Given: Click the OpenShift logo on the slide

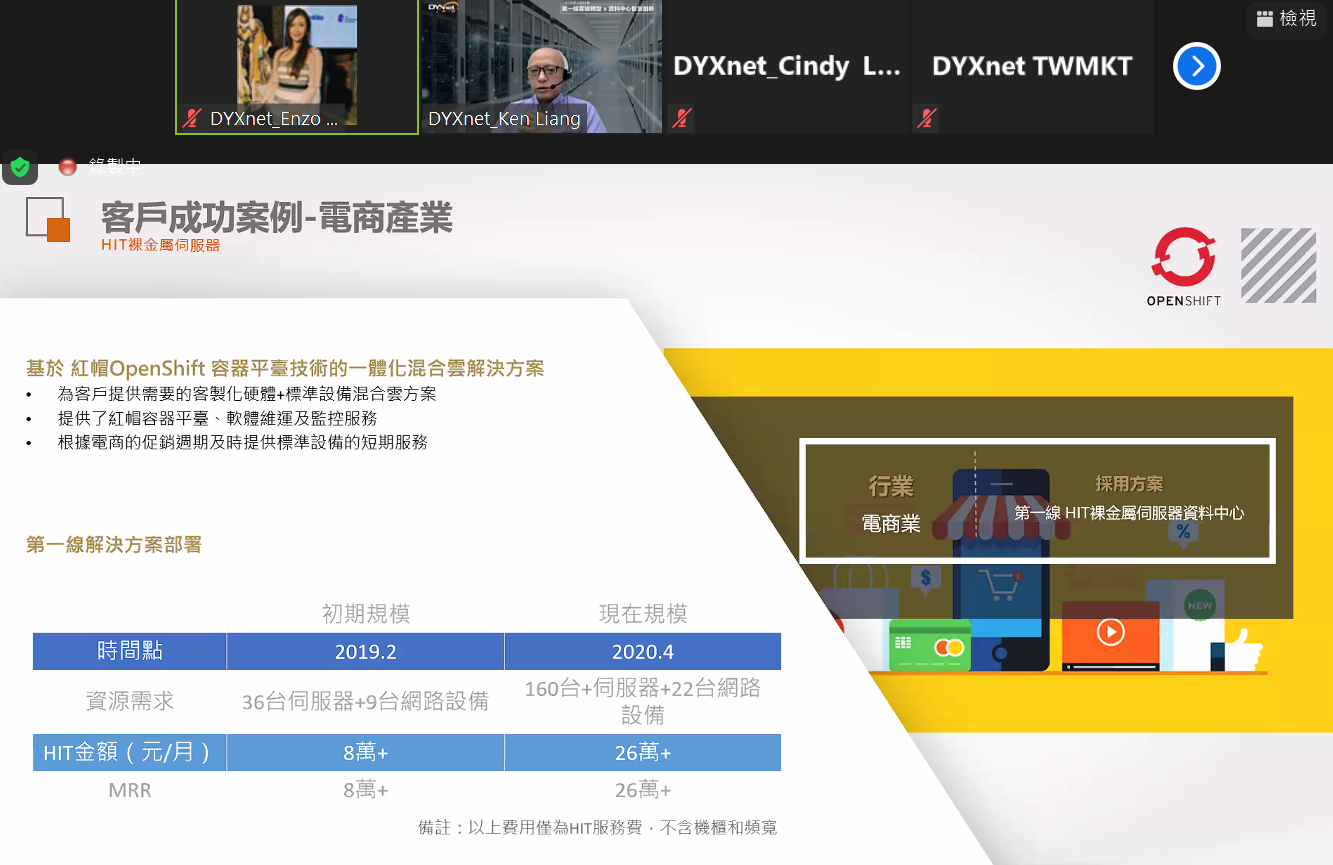Looking at the screenshot, I should (x=1183, y=267).
